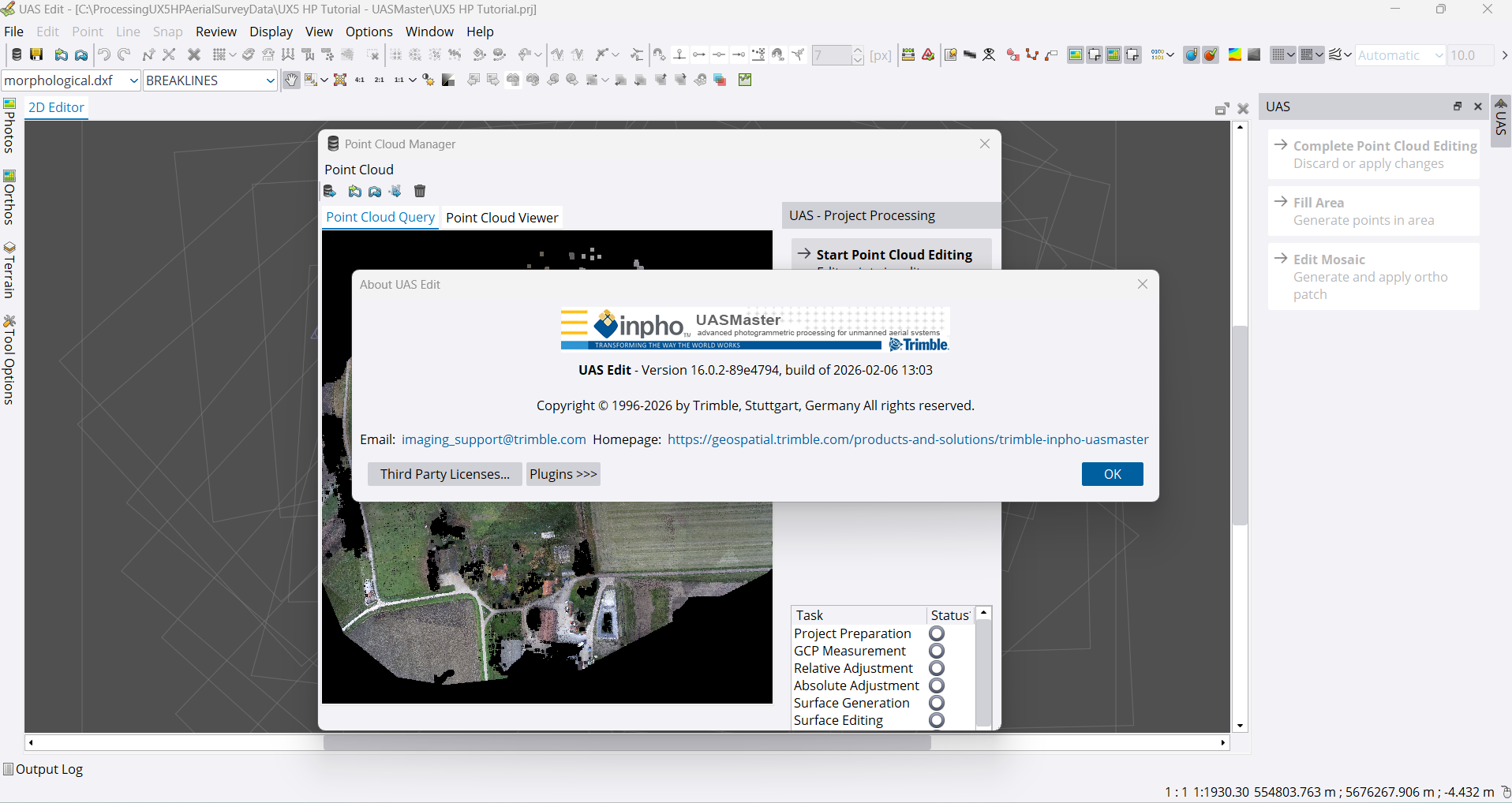
Task: Click the Absolute Adjustment status circle
Action: (x=937, y=685)
